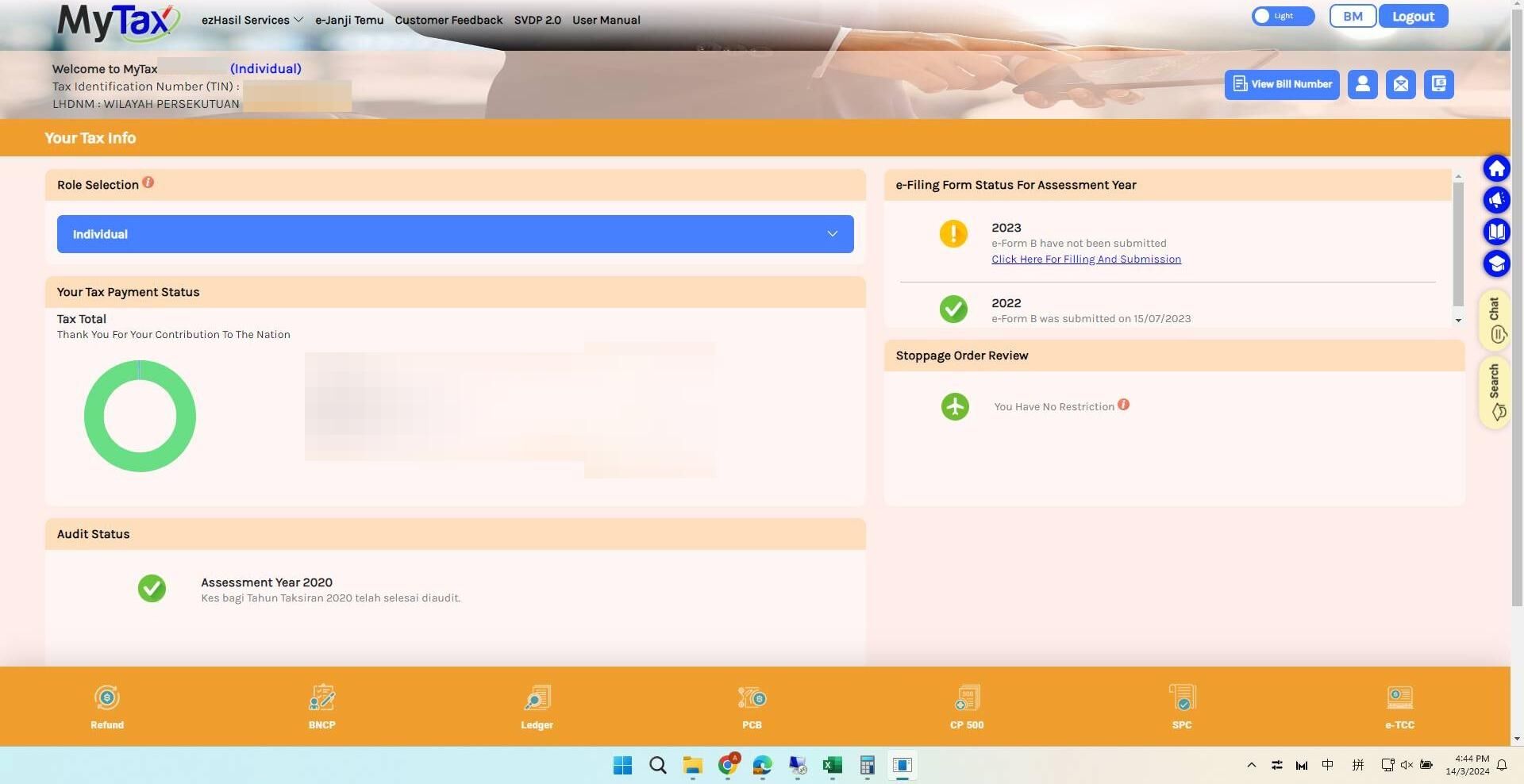Open the open-book floating icon

click(1496, 232)
